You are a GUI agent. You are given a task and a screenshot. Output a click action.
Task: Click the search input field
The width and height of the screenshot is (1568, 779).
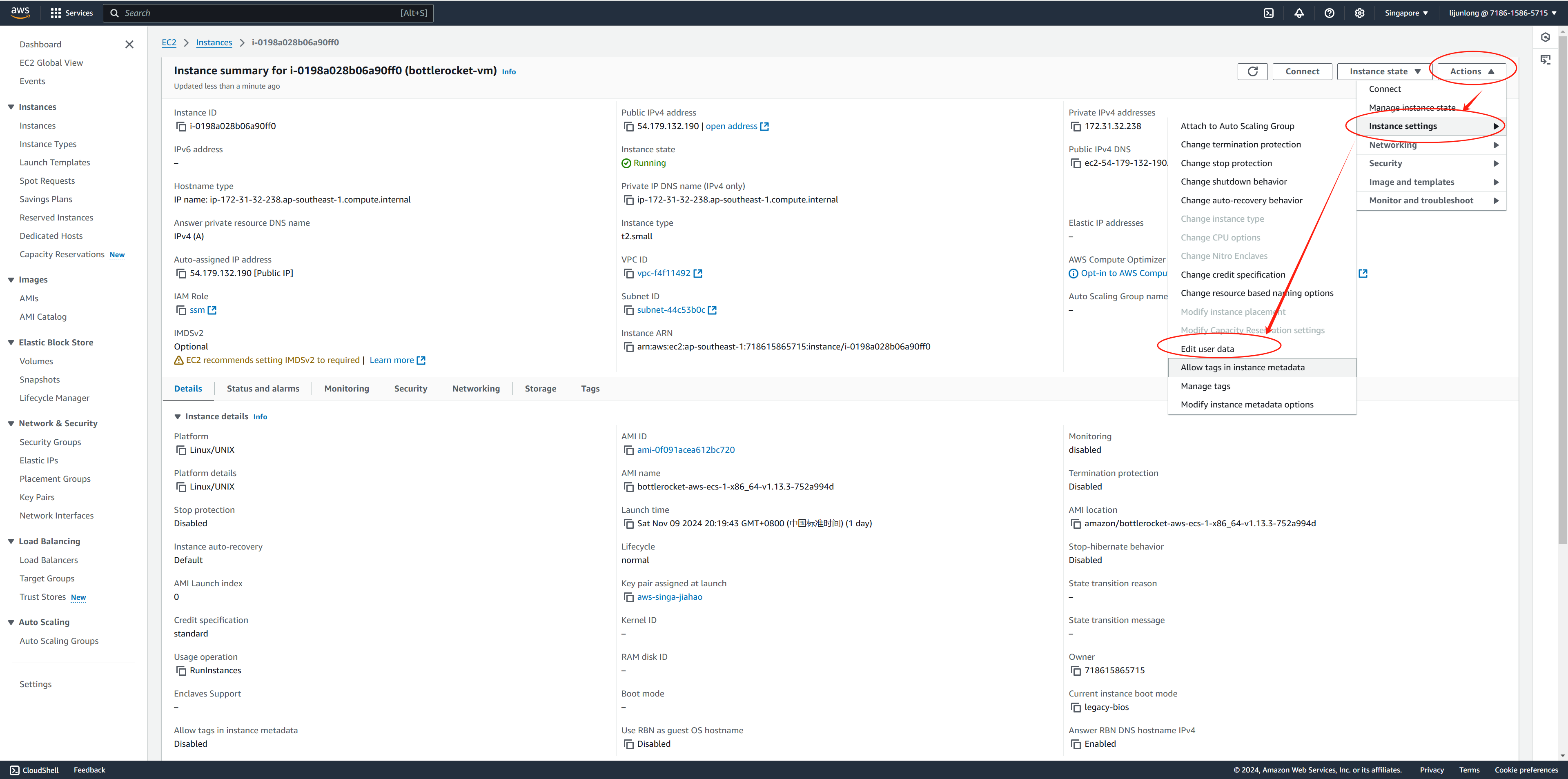(268, 13)
